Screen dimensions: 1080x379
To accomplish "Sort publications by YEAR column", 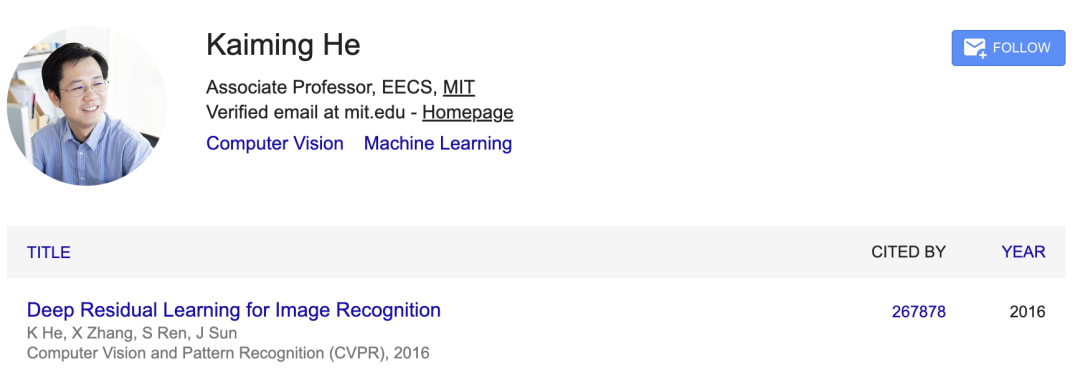I will (1024, 252).
